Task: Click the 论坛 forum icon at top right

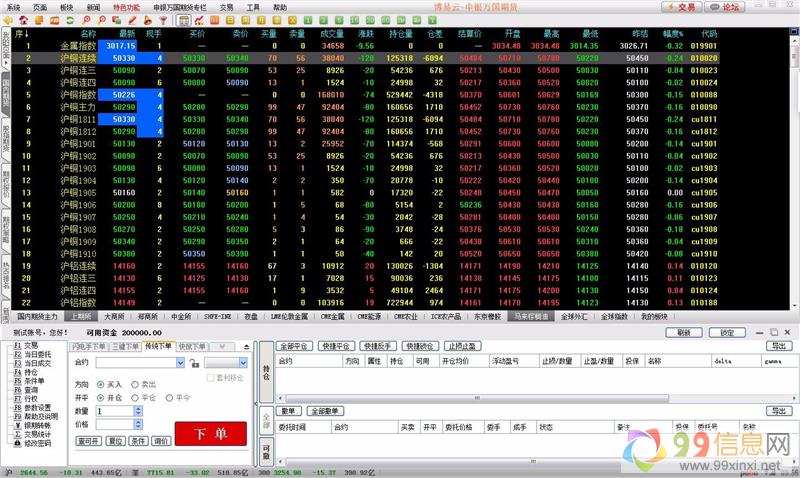Action: pos(726,6)
